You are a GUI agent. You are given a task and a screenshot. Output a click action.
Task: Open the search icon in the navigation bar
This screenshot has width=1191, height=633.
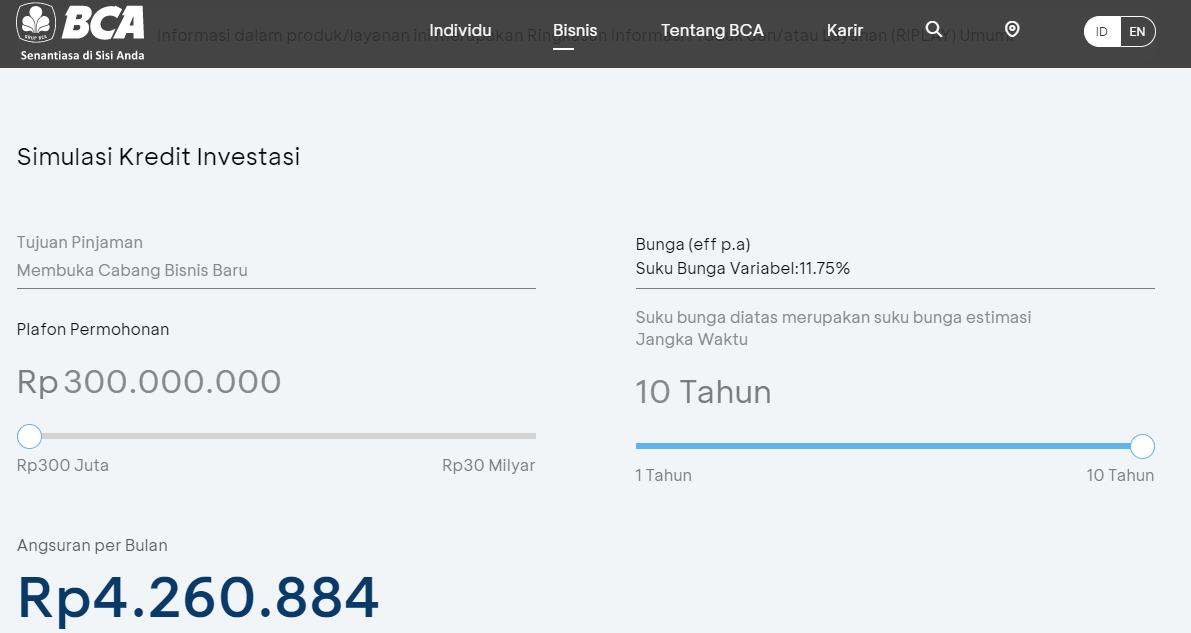(933, 29)
